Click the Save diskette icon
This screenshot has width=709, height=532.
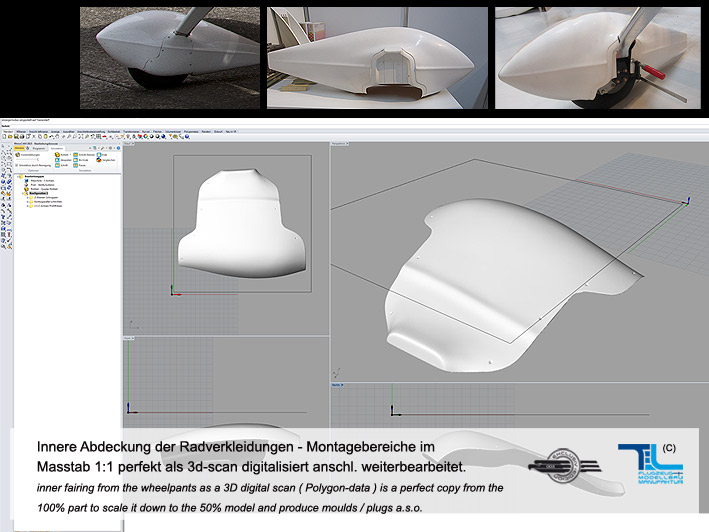(x=16, y=137)
